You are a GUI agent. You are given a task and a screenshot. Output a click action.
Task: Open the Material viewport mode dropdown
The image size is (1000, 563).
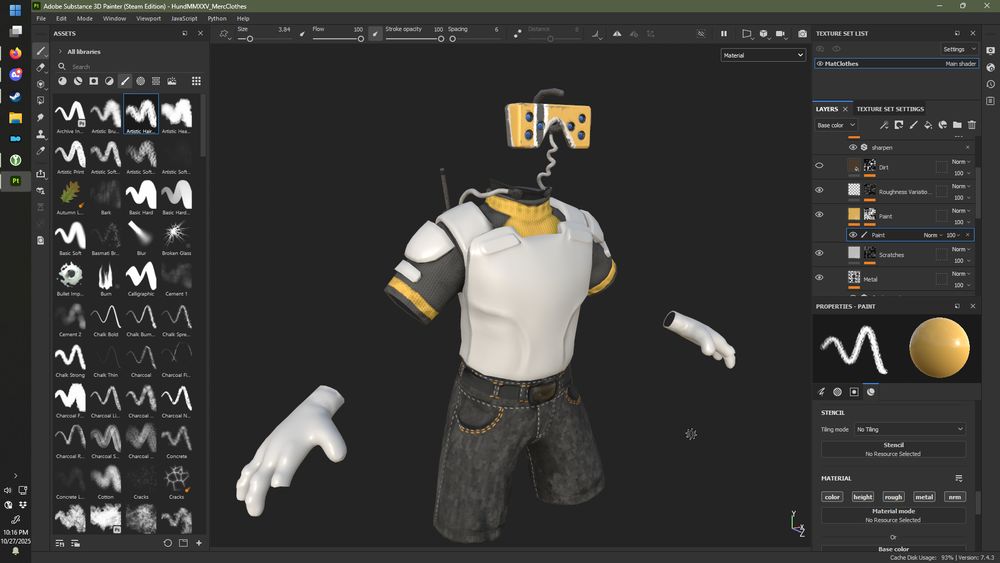pos(763,55)
